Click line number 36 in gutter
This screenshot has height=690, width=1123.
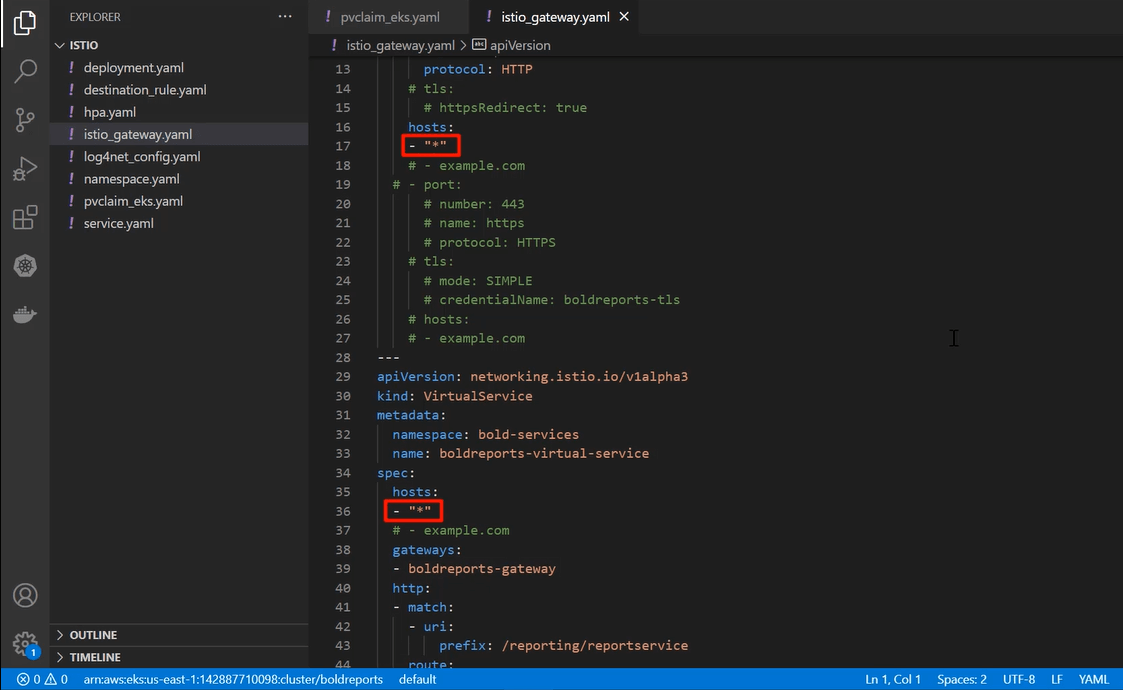[342, 511]
